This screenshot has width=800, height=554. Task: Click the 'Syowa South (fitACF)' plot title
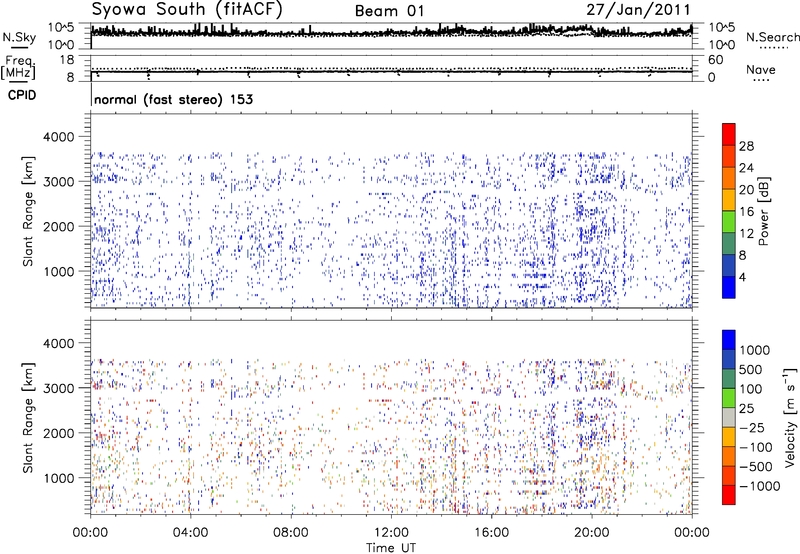coord(187,10)
